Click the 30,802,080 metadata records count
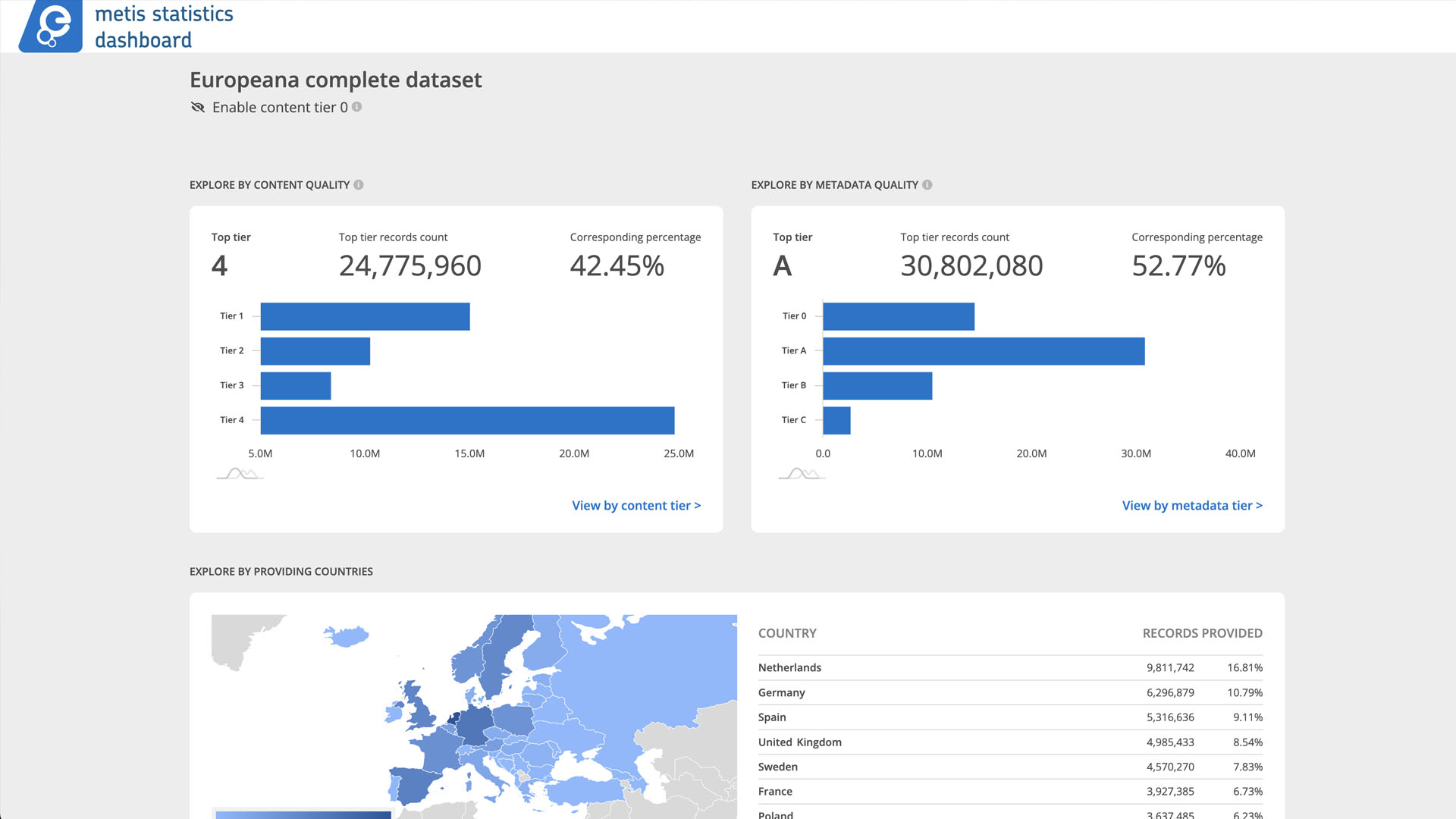 coord(971,265)
